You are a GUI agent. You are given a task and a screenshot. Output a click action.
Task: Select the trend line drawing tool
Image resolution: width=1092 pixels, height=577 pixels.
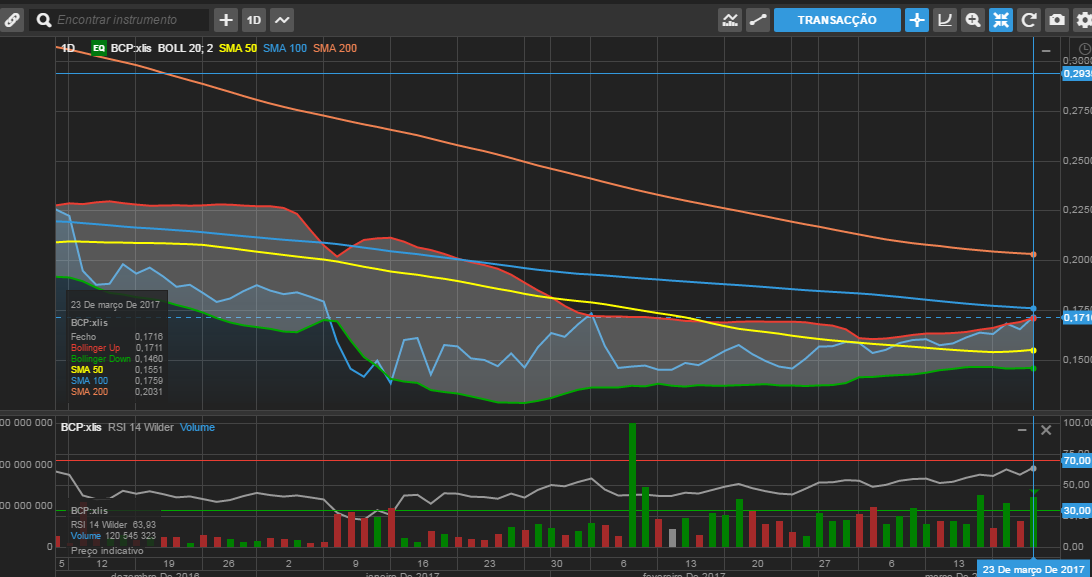click(758, 20)
